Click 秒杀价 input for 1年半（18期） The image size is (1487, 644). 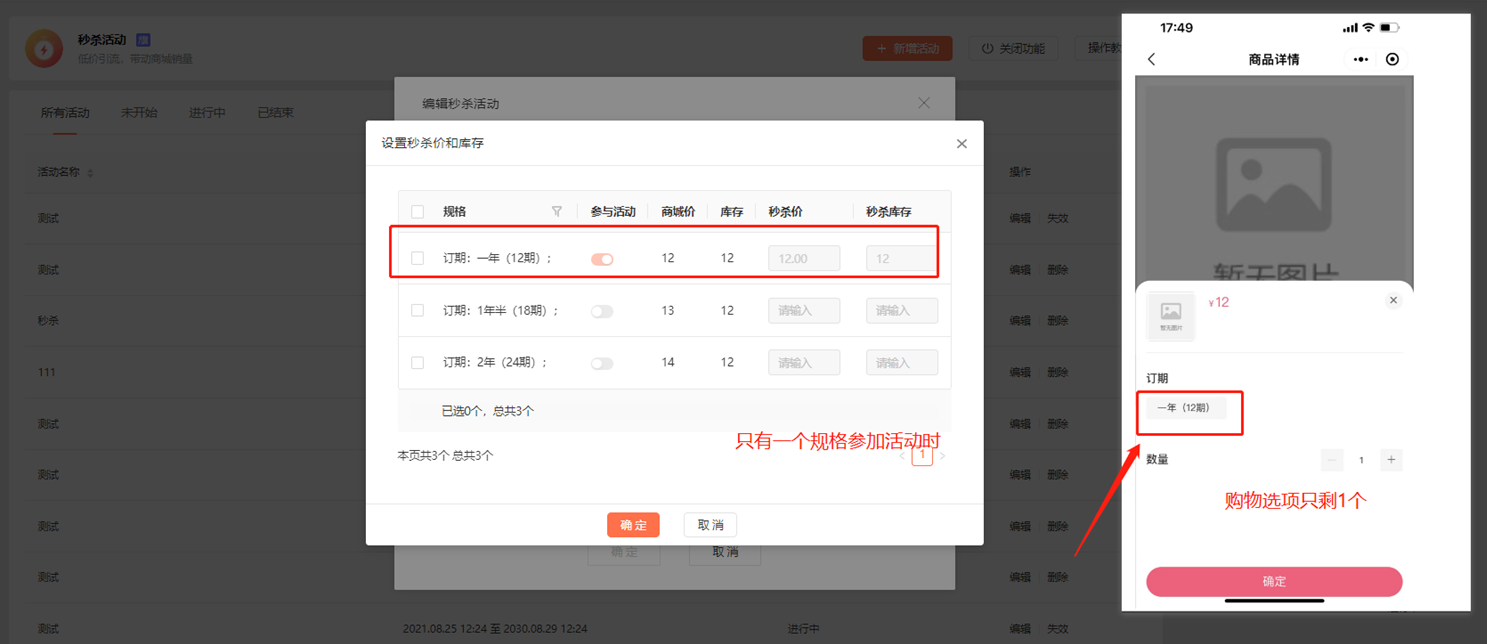click(803, 311)
